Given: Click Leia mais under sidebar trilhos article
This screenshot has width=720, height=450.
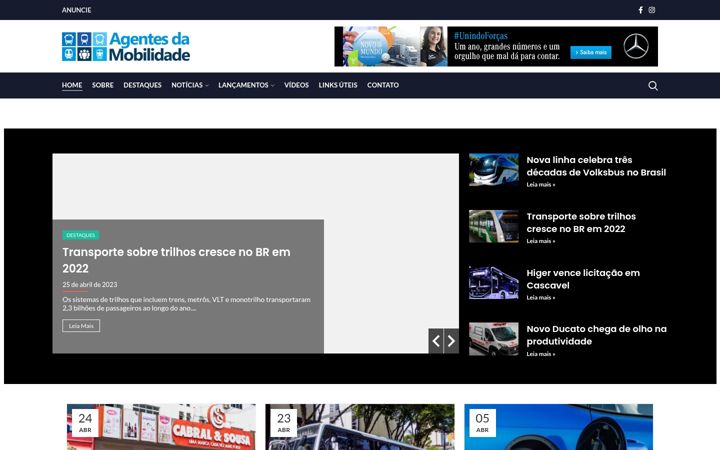Looking at the screenshot, I should [540, 241].
